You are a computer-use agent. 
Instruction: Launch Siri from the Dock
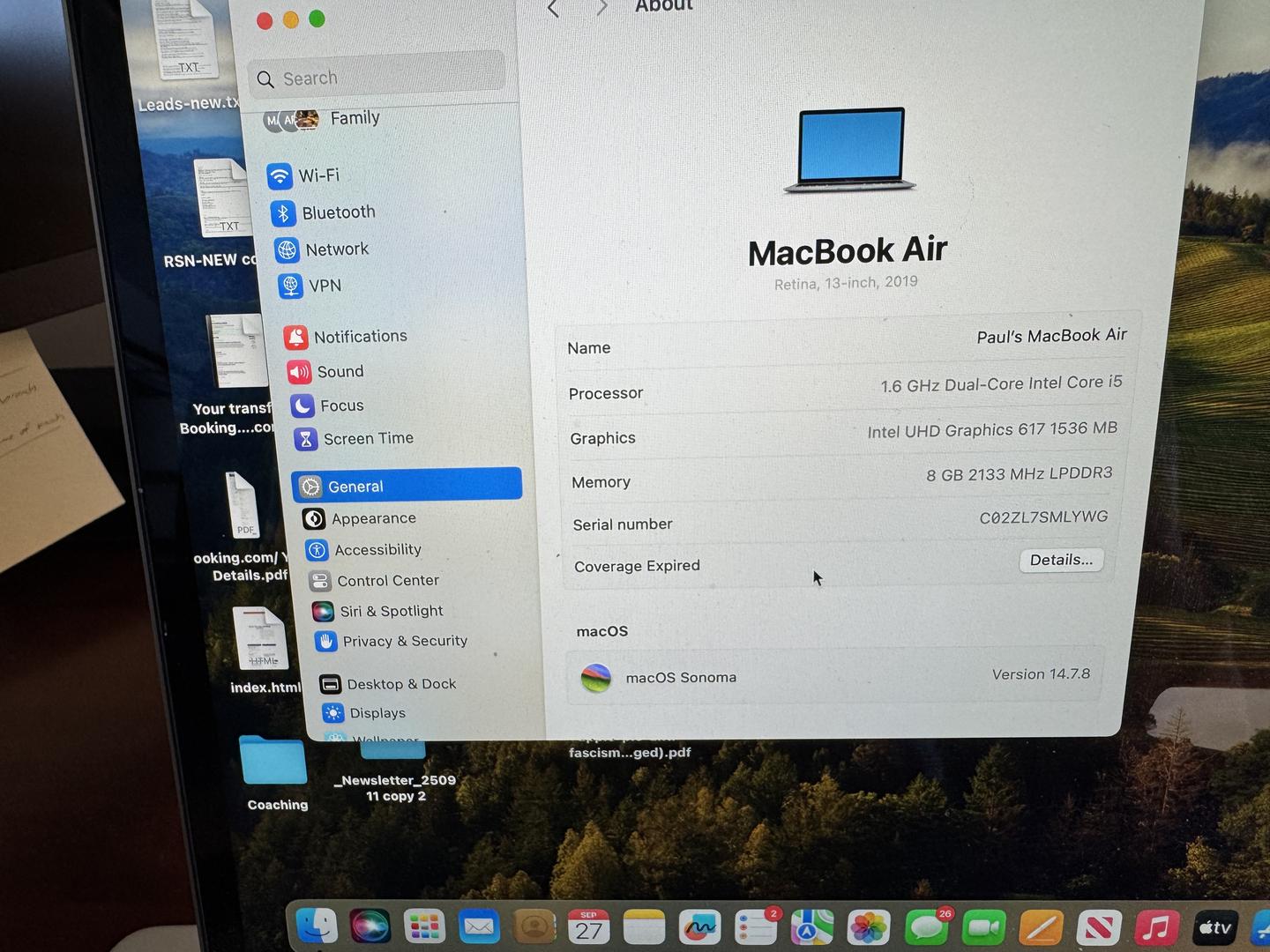[x=370, y=926]
